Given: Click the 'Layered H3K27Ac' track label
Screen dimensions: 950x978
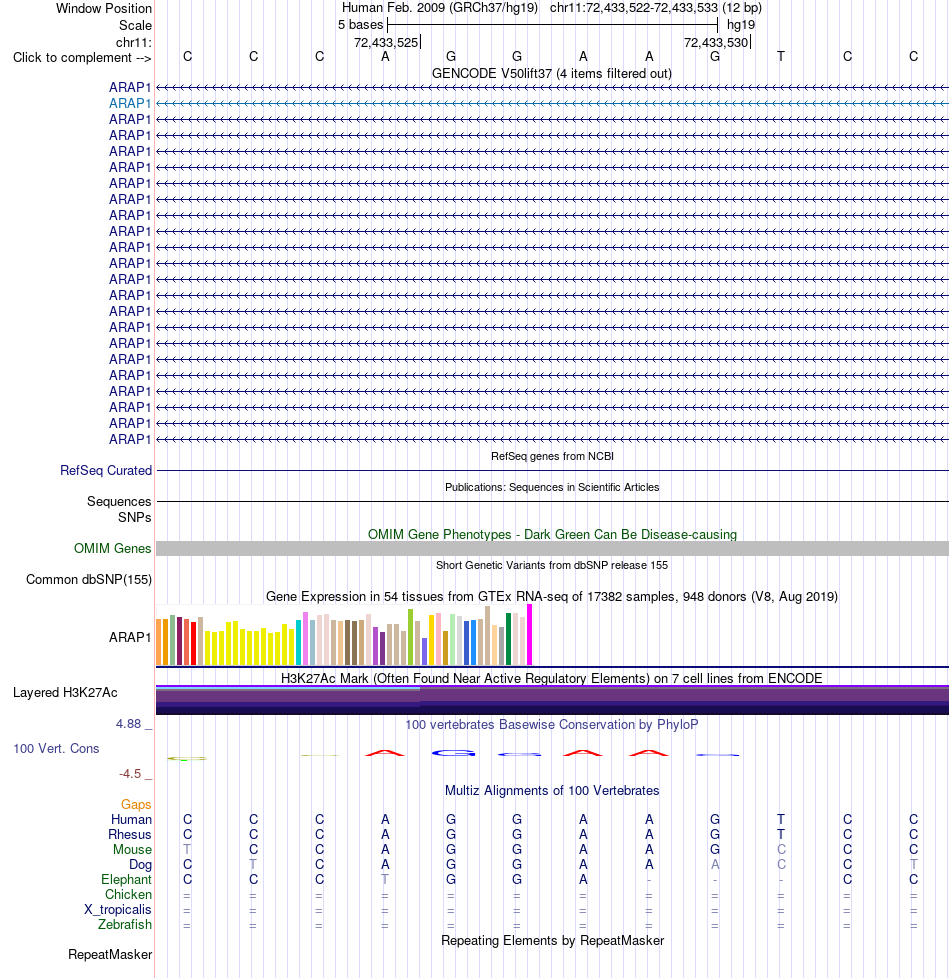Looking at the screenshot, I should (65, 693).
